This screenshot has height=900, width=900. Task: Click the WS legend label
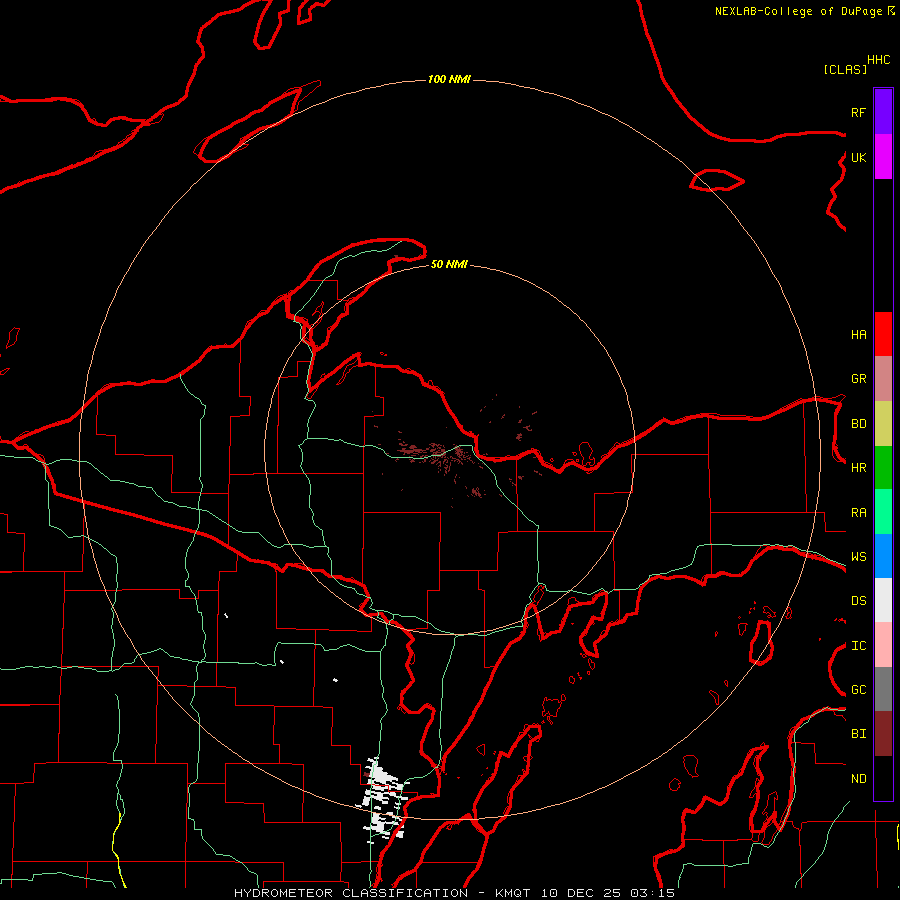click(858, 557)
